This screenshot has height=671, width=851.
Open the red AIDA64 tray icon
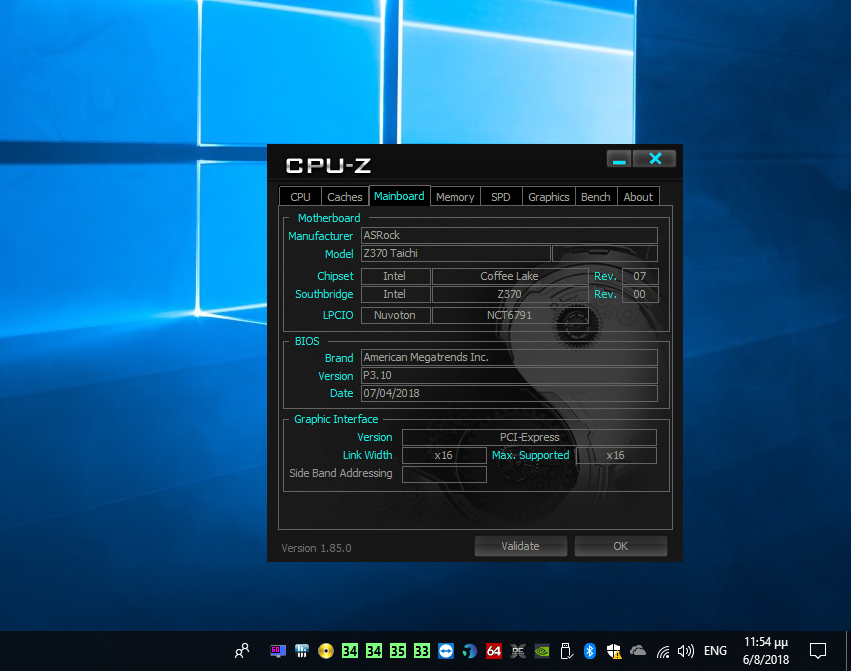tap(494, 650)
